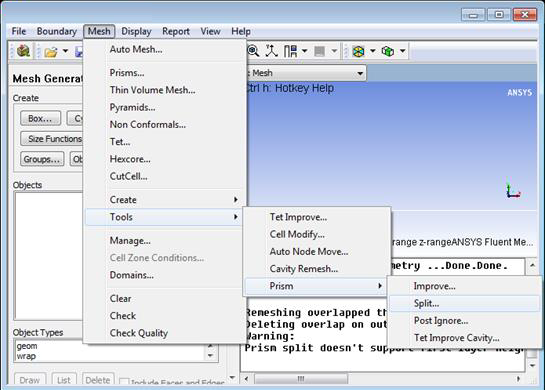This screenshot has height=390, width=545.
Task: Choose Non Conformals... entry
Action: tap(164, 124)
